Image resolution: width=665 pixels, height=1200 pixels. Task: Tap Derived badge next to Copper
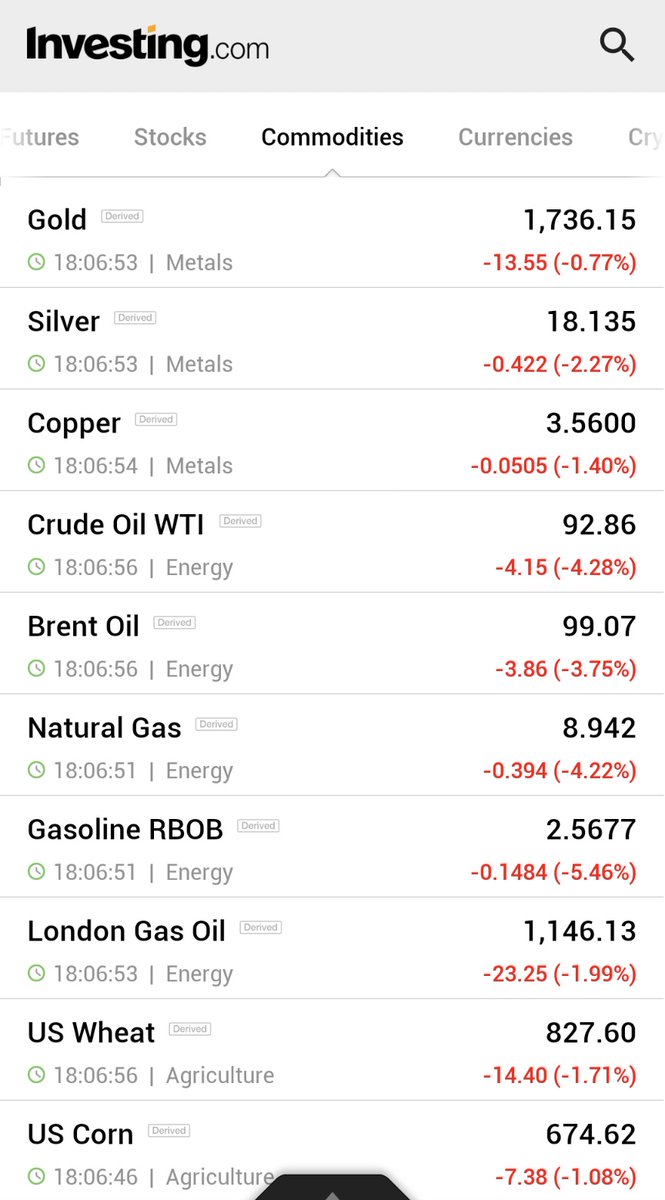(x=156, y=420)
